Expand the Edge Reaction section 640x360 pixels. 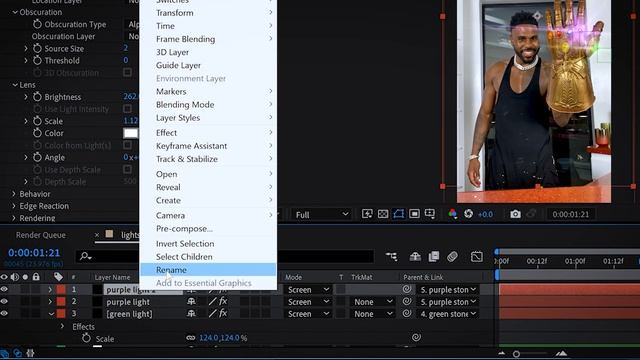click(14, 206)
